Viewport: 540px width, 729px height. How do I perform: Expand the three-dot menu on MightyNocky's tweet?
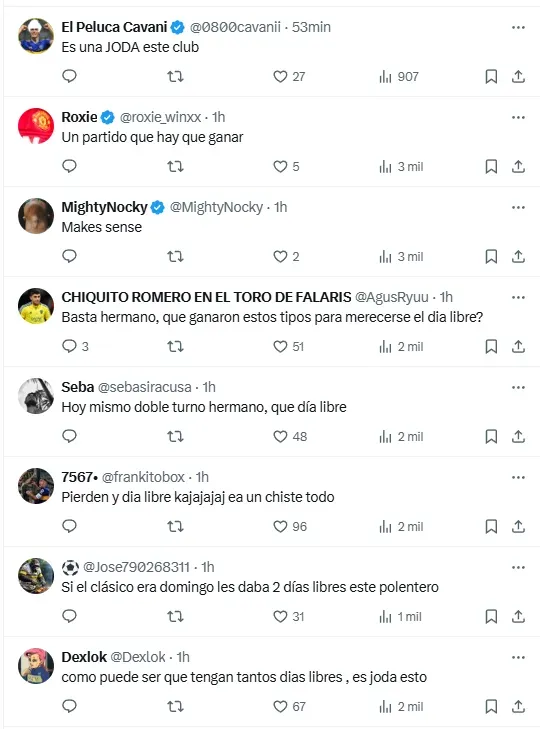[518, 207]
